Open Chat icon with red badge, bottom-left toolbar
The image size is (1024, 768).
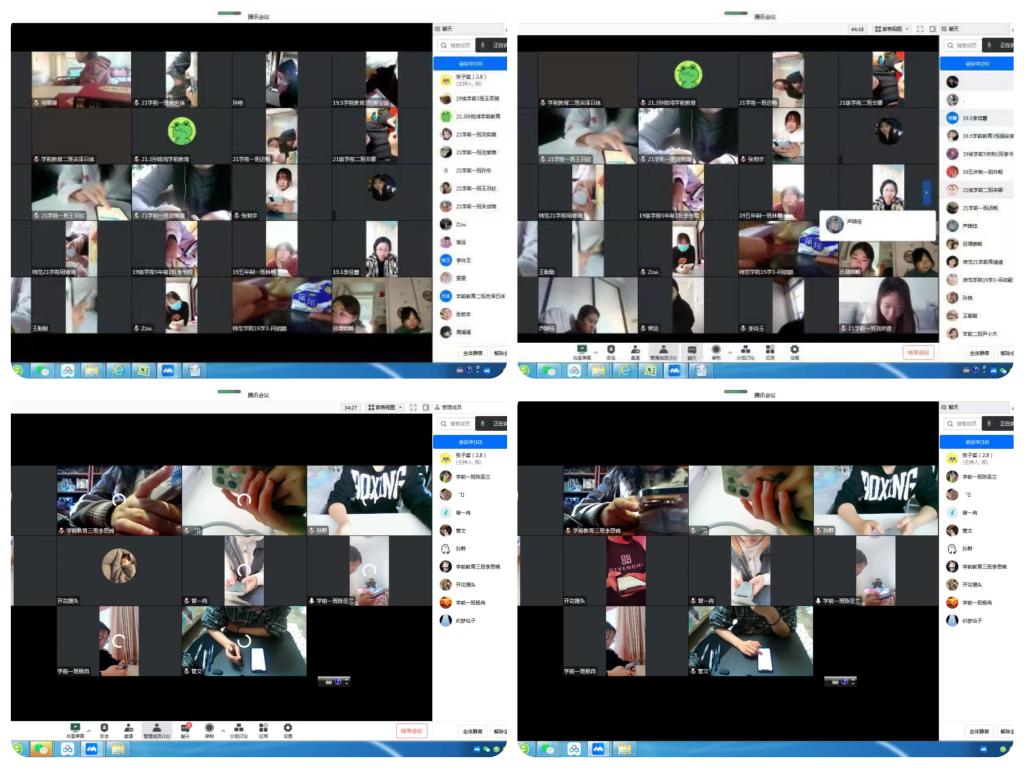coord(185,728)
